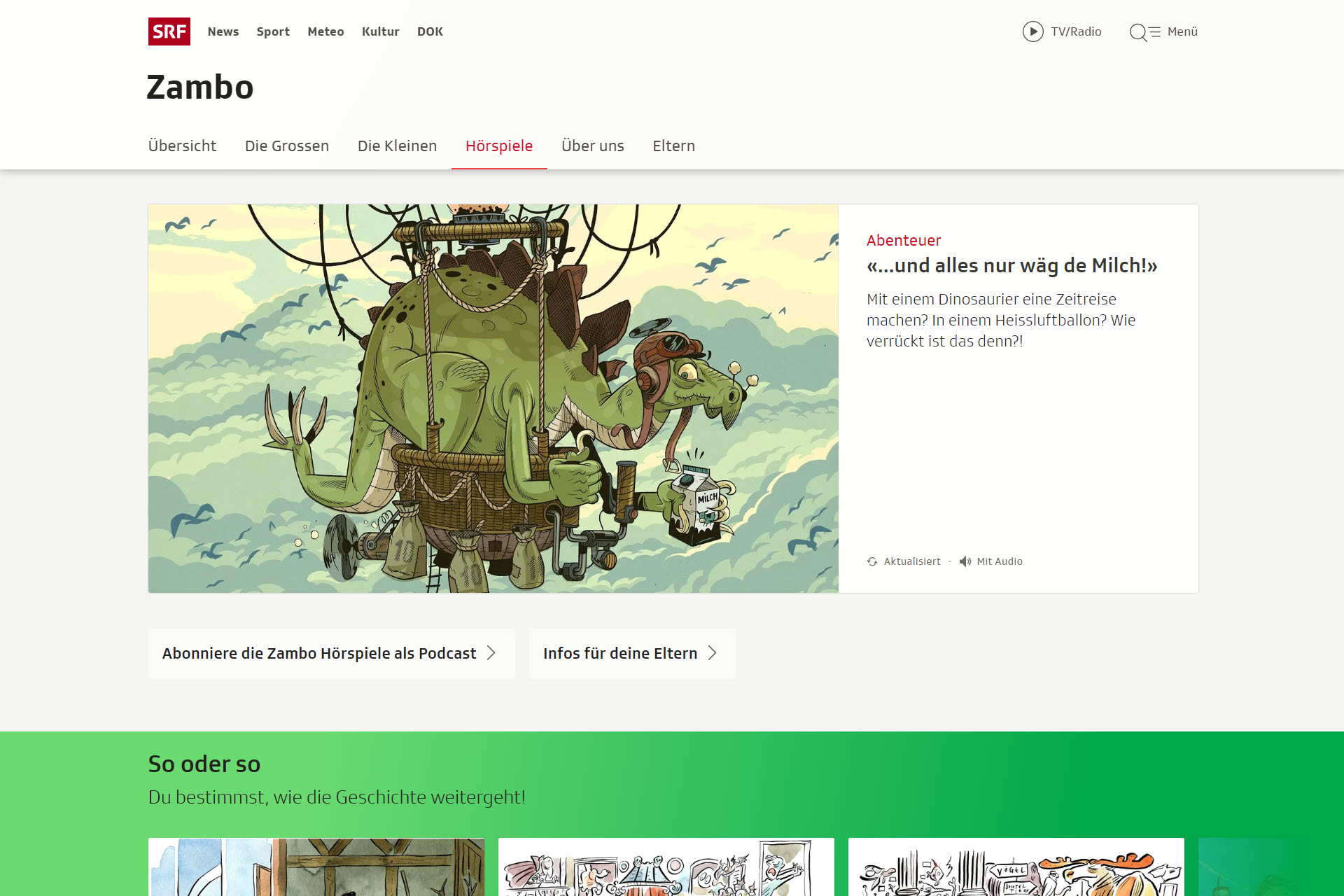Open DOK in the top navigation
1344x896 pixels.
point(430,31)
